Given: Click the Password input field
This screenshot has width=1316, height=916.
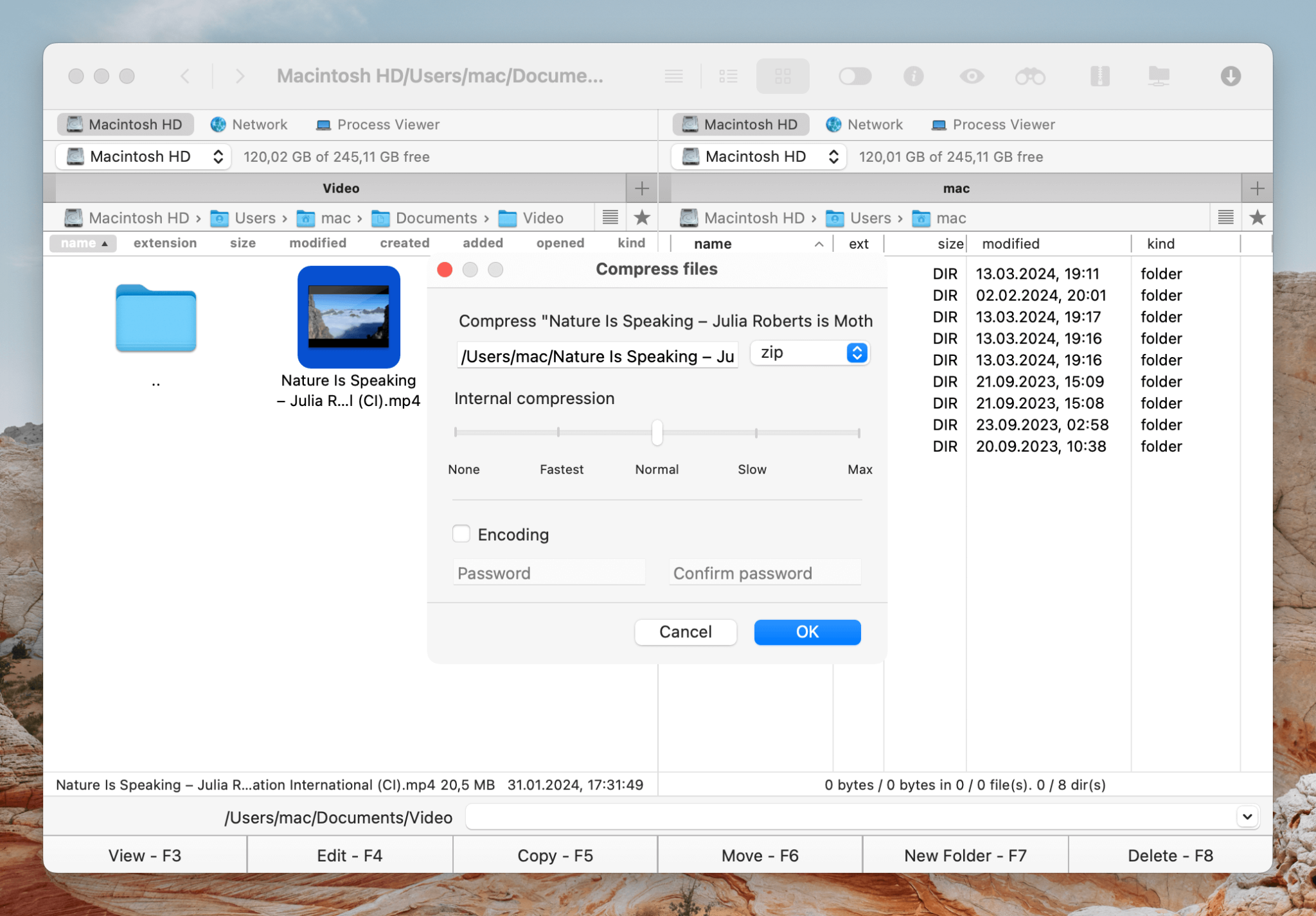Looking at the screenshot, I should tap(549, 572).
